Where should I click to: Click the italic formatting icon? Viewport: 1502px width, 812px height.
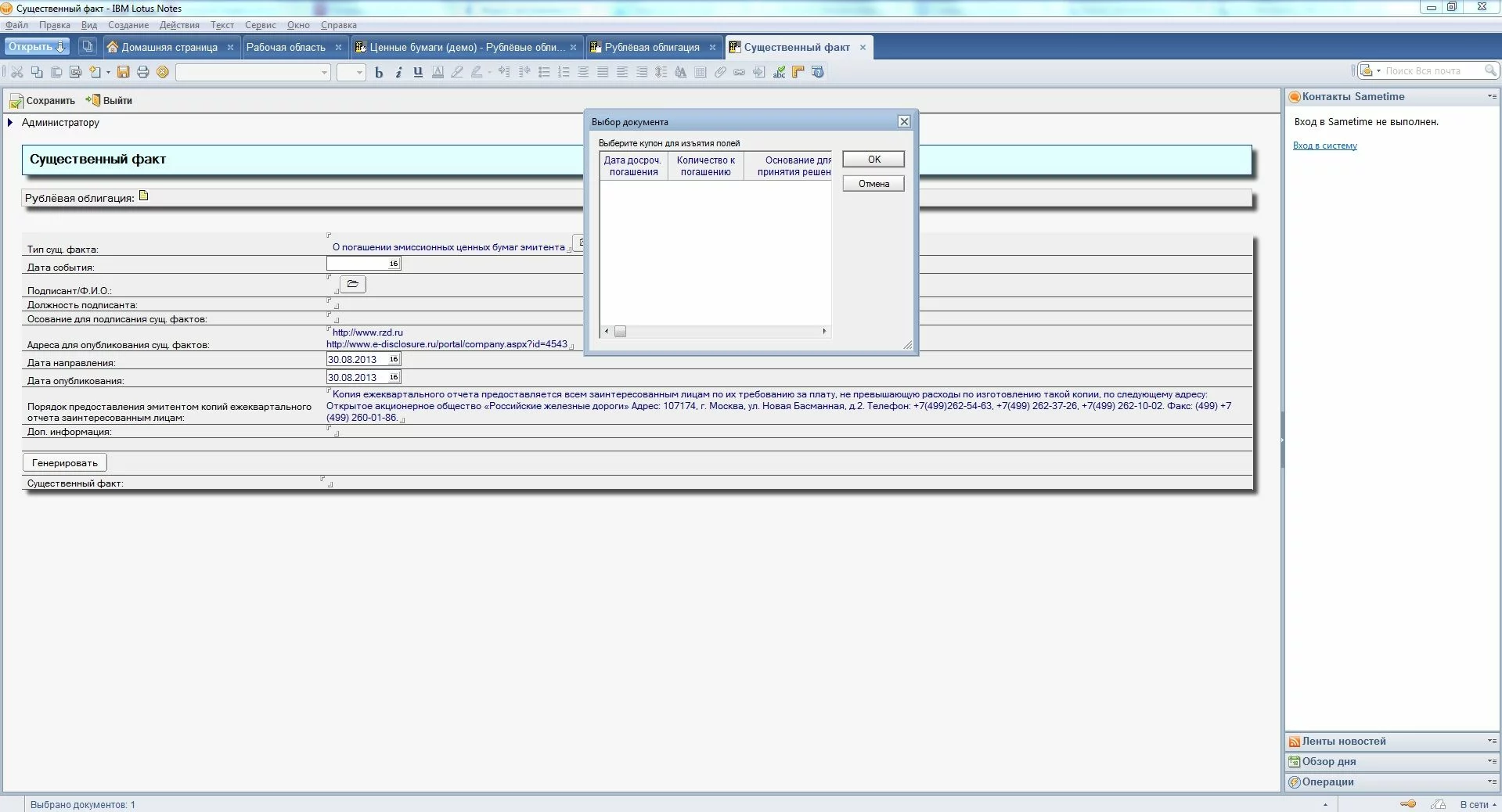[398, 72]
